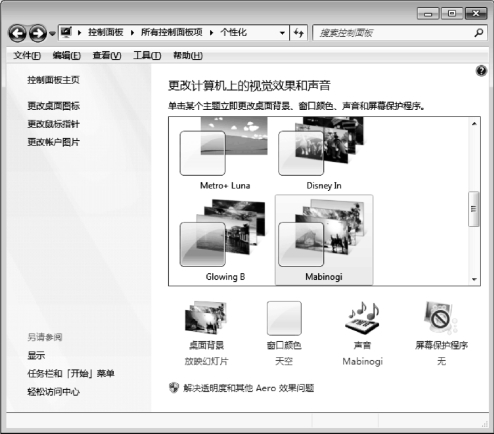494x434 pixels.
Task: Open 桌面背景 slideshow settings icon
Action: pyautogui.click(x=206, y=318)
